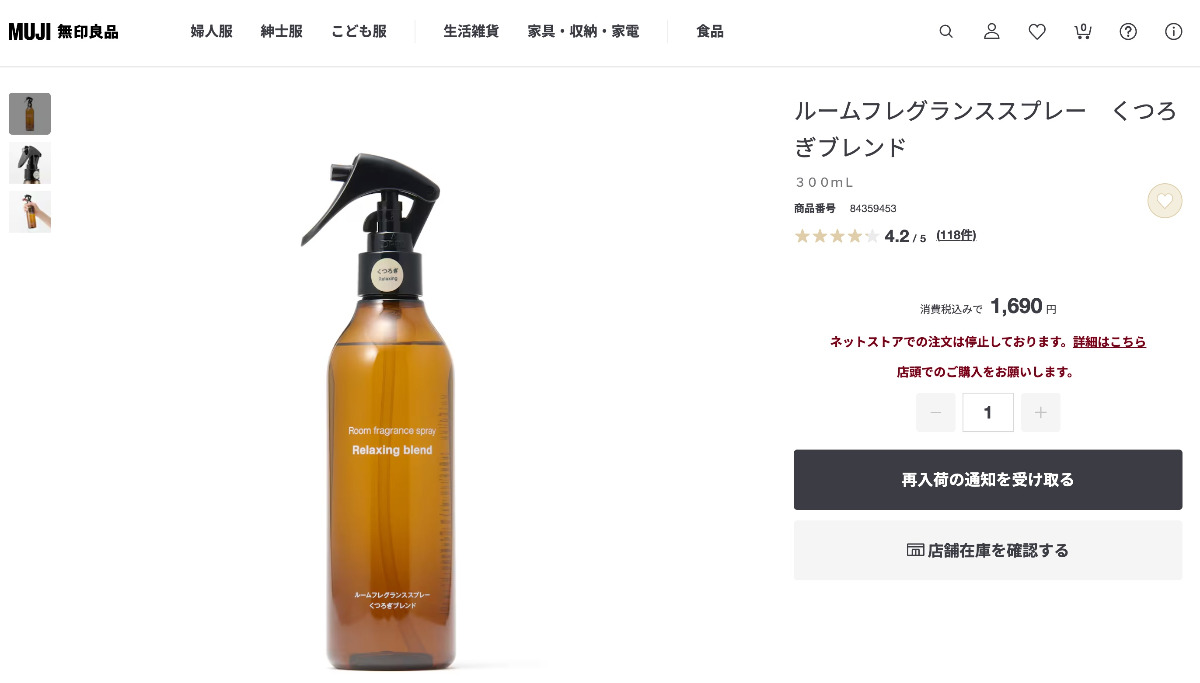The width and height of the screenshot is (1200, 683).
Task: Open the information circle icon
Action: click(1174, 31)
